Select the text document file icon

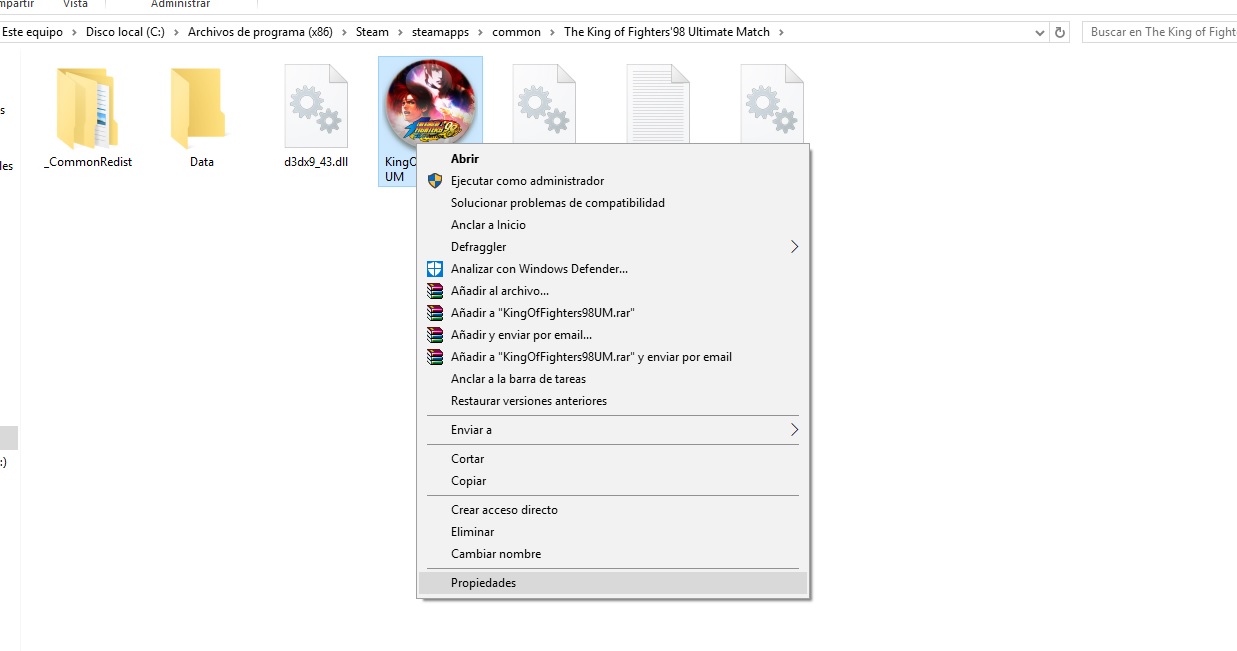point(658,104)
